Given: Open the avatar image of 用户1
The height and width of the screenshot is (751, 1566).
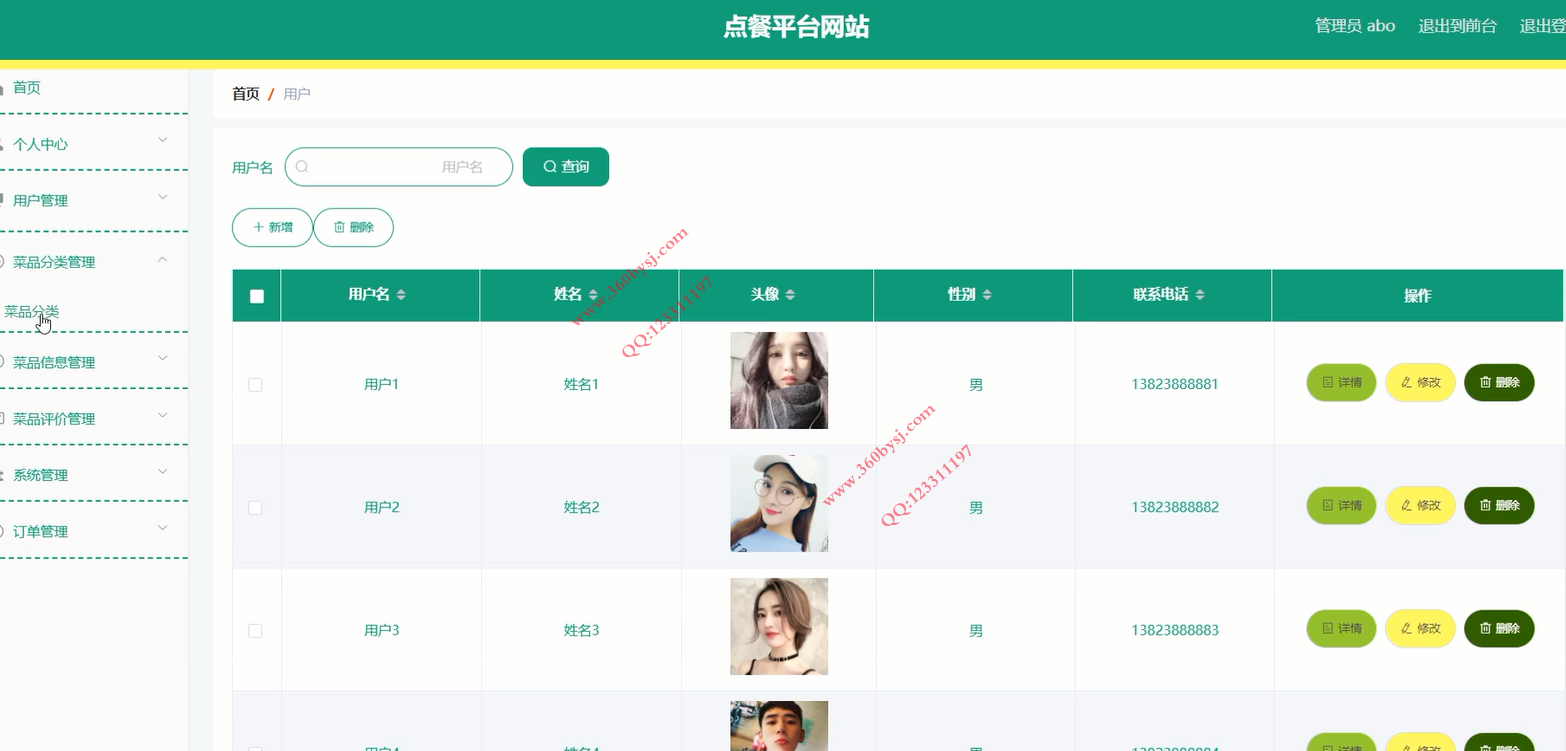Looking at the screenshot, I should [779, 380].
